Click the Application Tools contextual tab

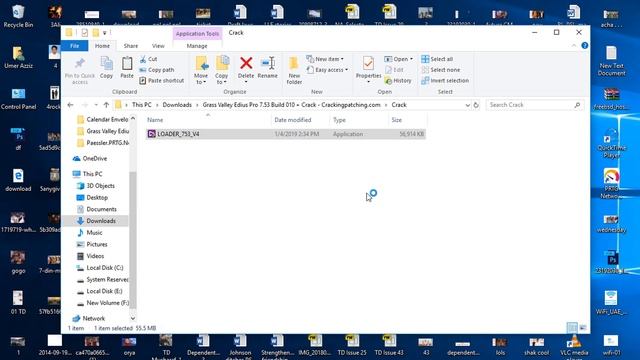tap(197, 33)
